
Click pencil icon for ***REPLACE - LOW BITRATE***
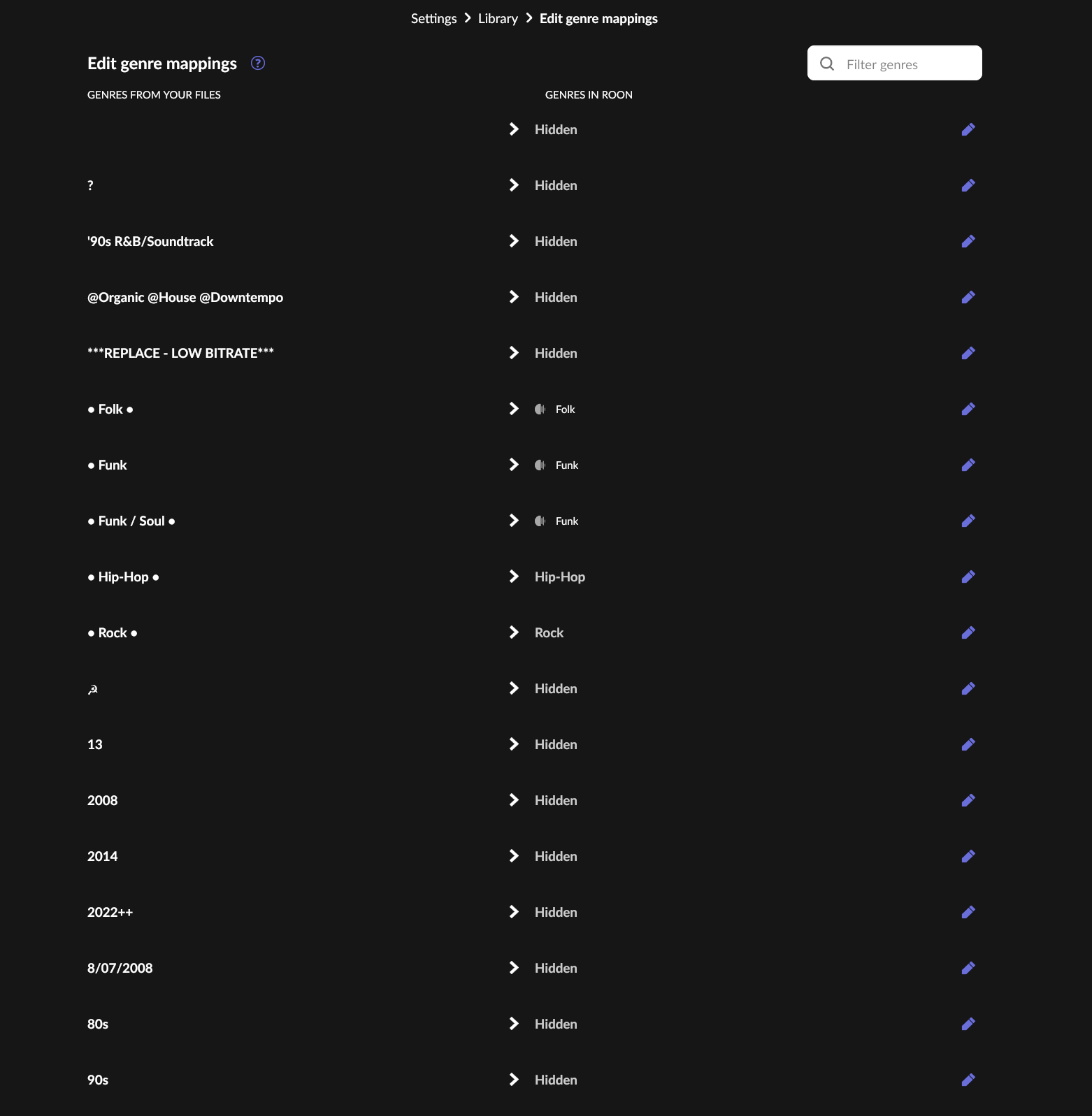968,354
